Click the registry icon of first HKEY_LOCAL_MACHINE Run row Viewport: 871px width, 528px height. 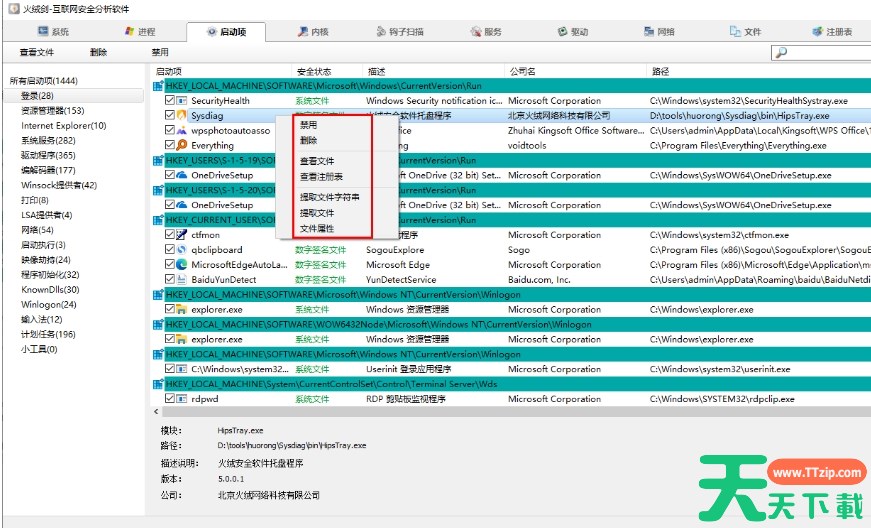[158, 86]
